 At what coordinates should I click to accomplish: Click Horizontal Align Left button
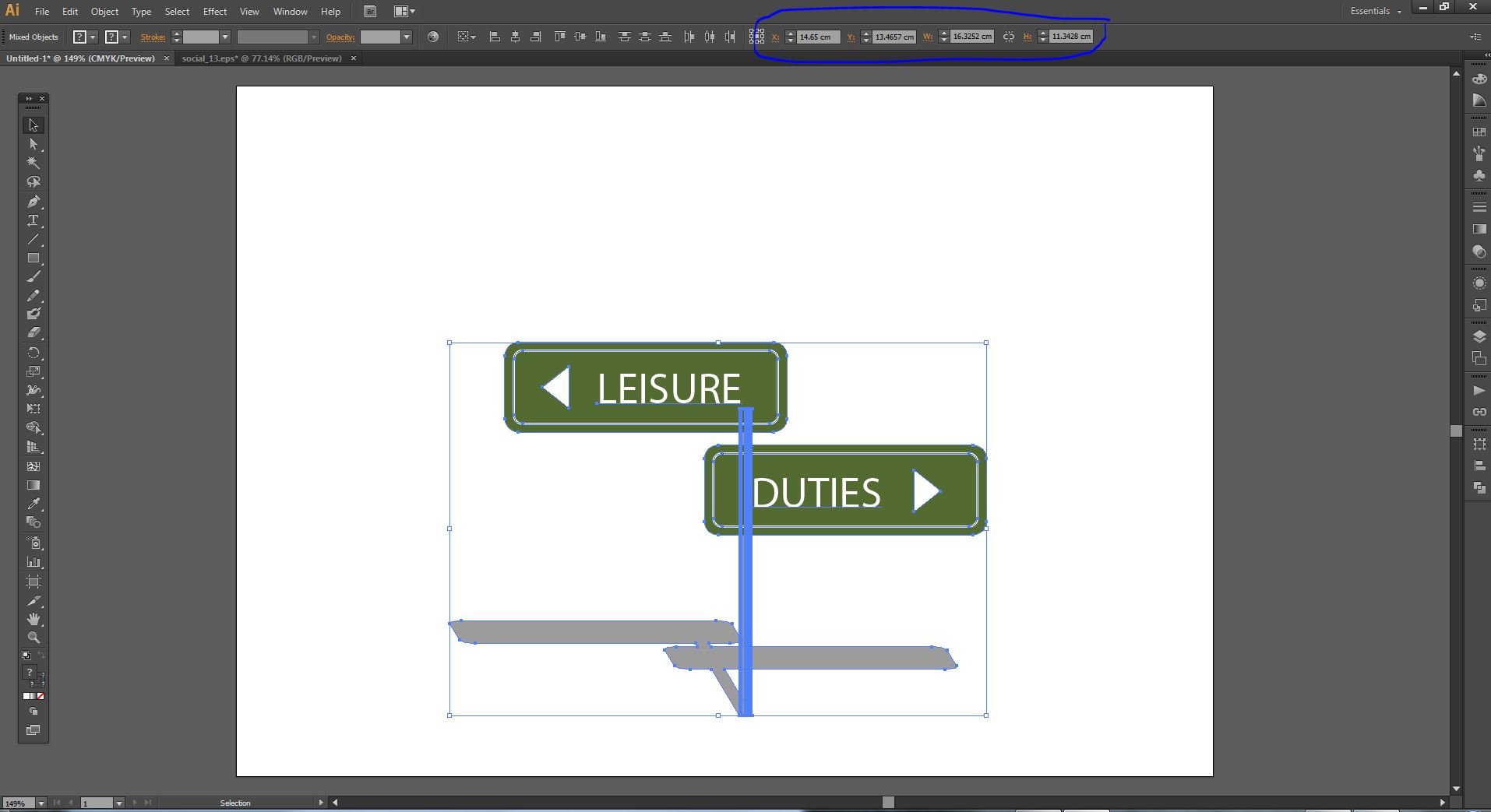click(x=495, y=37)
